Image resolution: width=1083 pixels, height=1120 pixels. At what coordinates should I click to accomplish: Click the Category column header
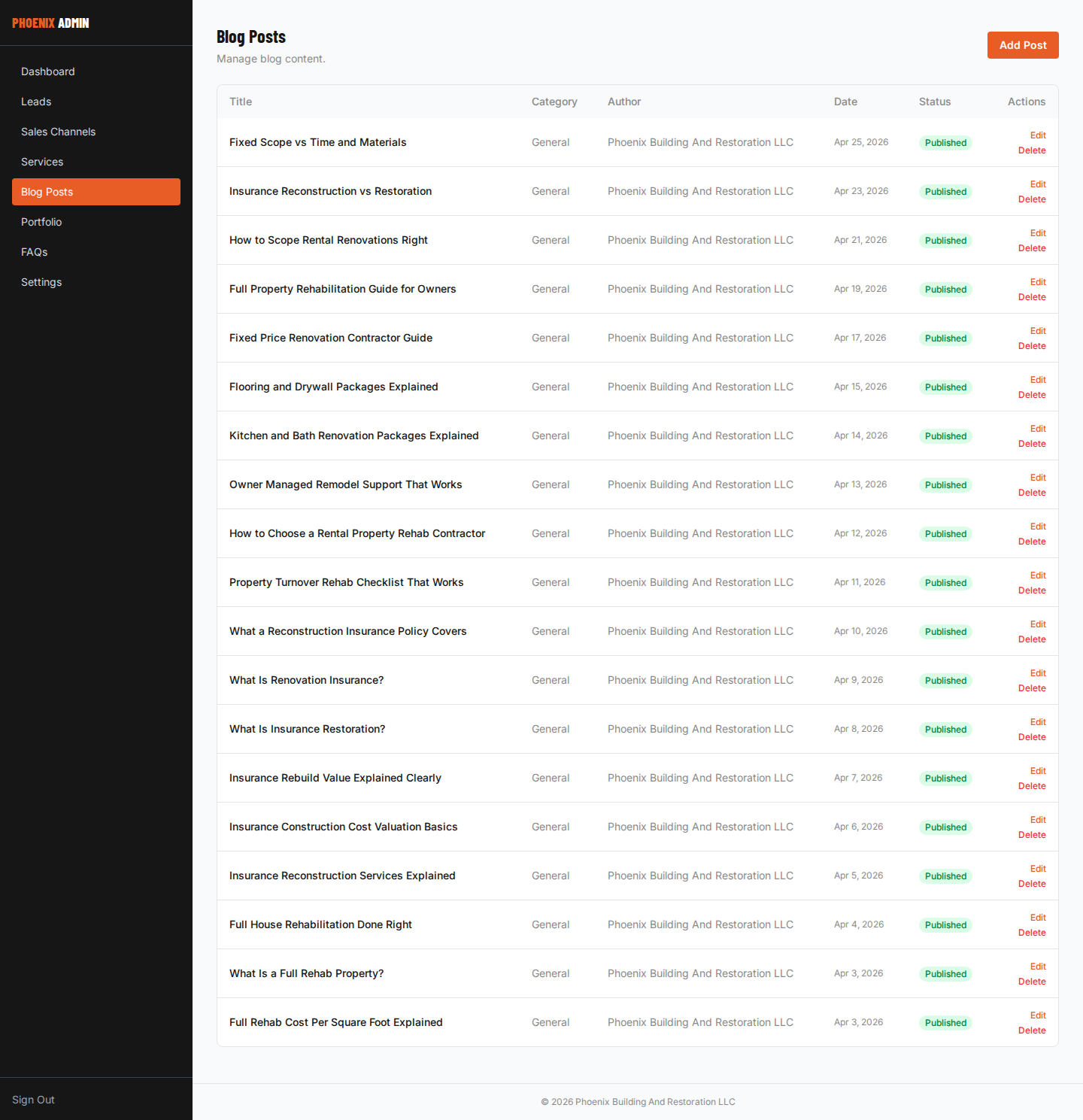(x=554, y=102)
